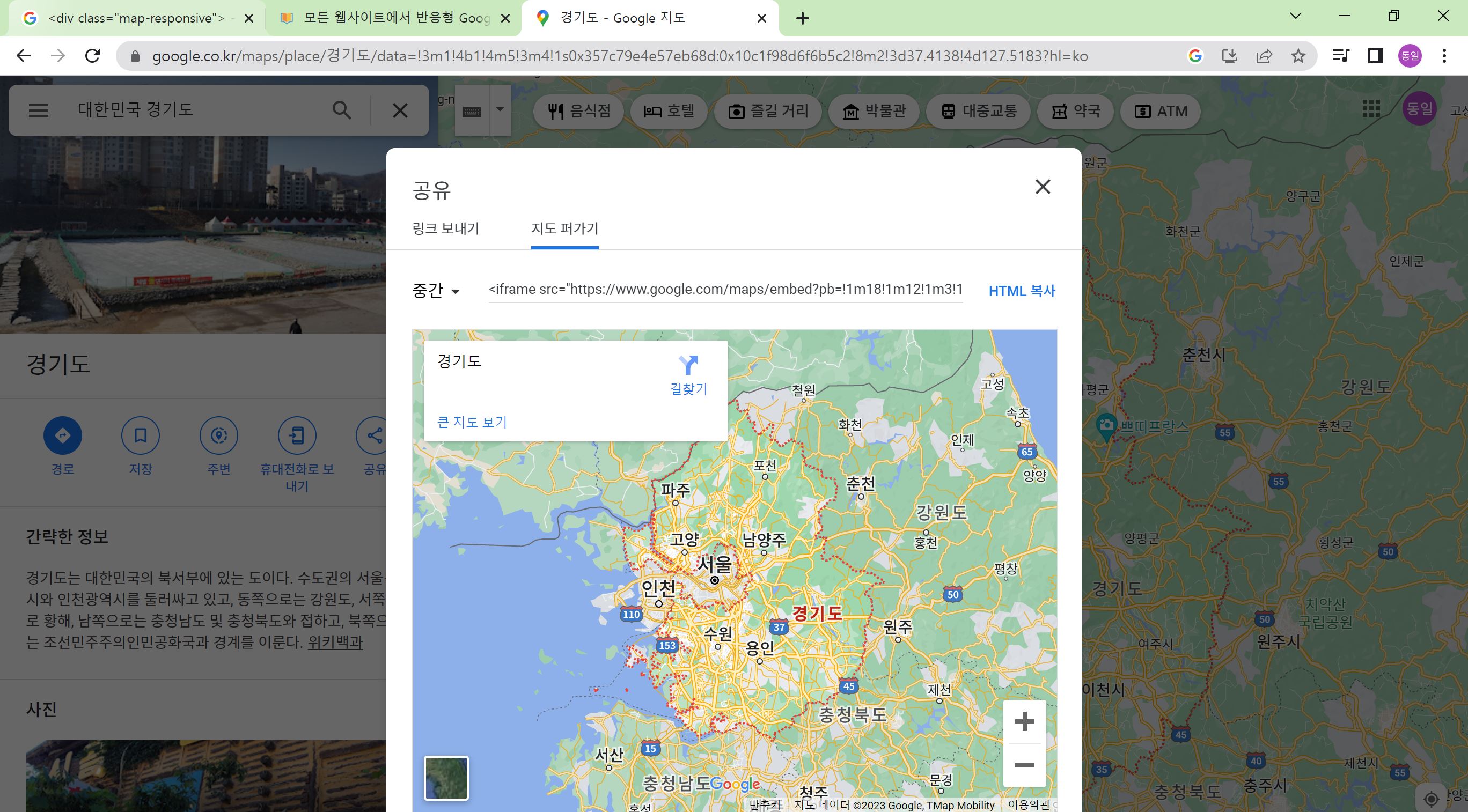This screenshot has width=1468, height=812.
Task: Click the install app icon in address bar
Action: (x=1230, y=56)
